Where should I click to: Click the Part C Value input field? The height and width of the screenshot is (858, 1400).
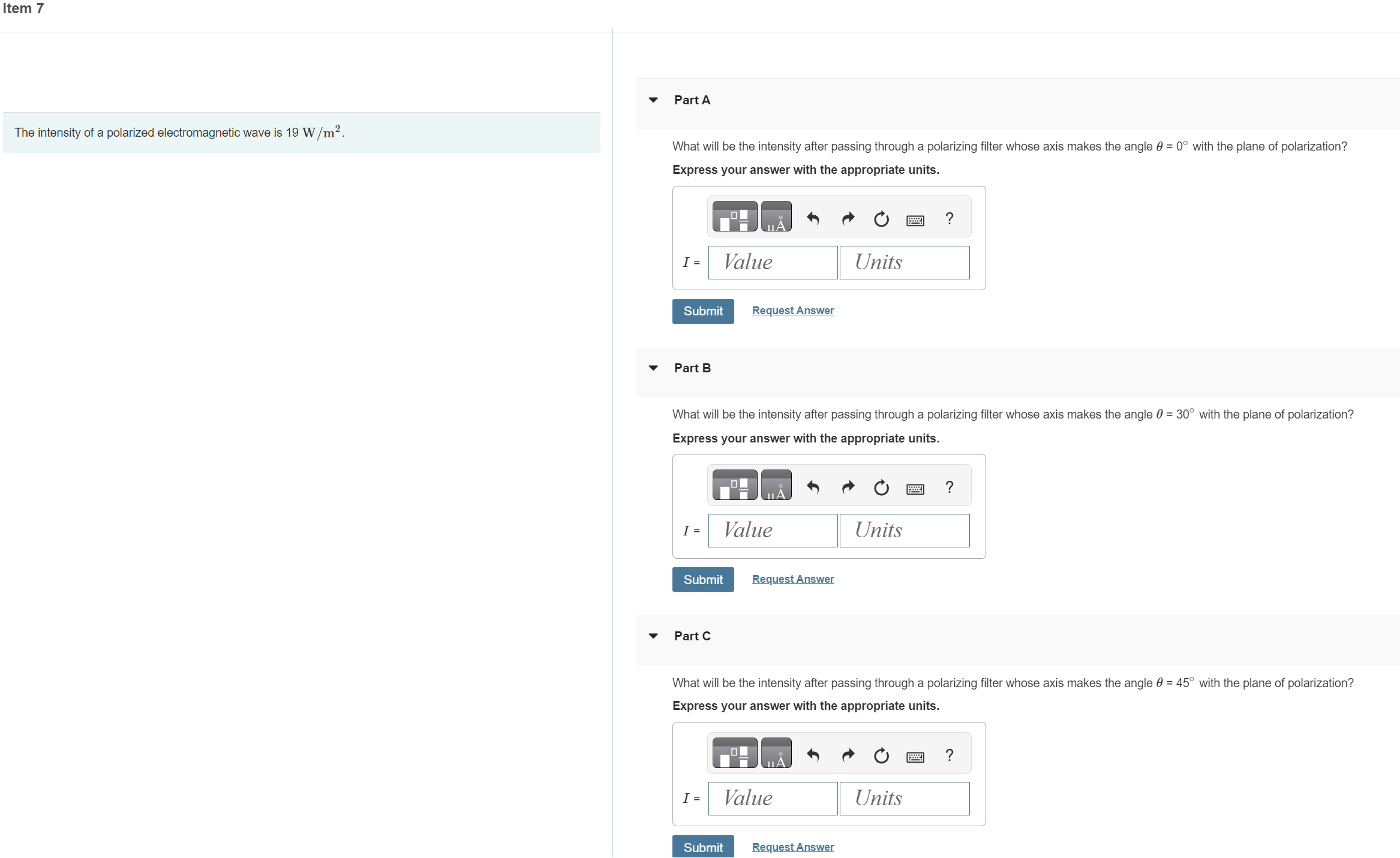point(772,799)
